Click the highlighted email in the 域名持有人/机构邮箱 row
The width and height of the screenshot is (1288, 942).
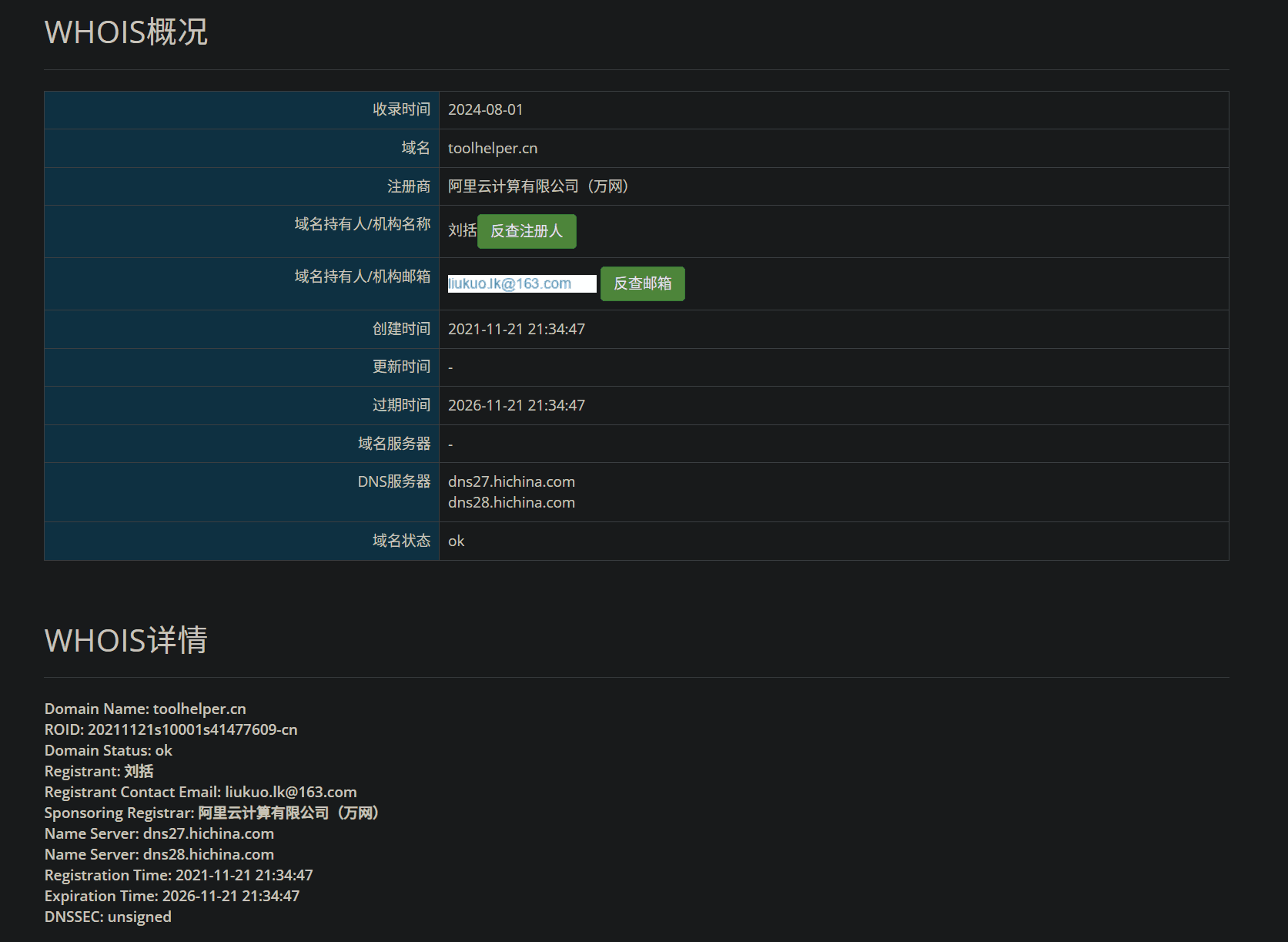coord(510,283)
